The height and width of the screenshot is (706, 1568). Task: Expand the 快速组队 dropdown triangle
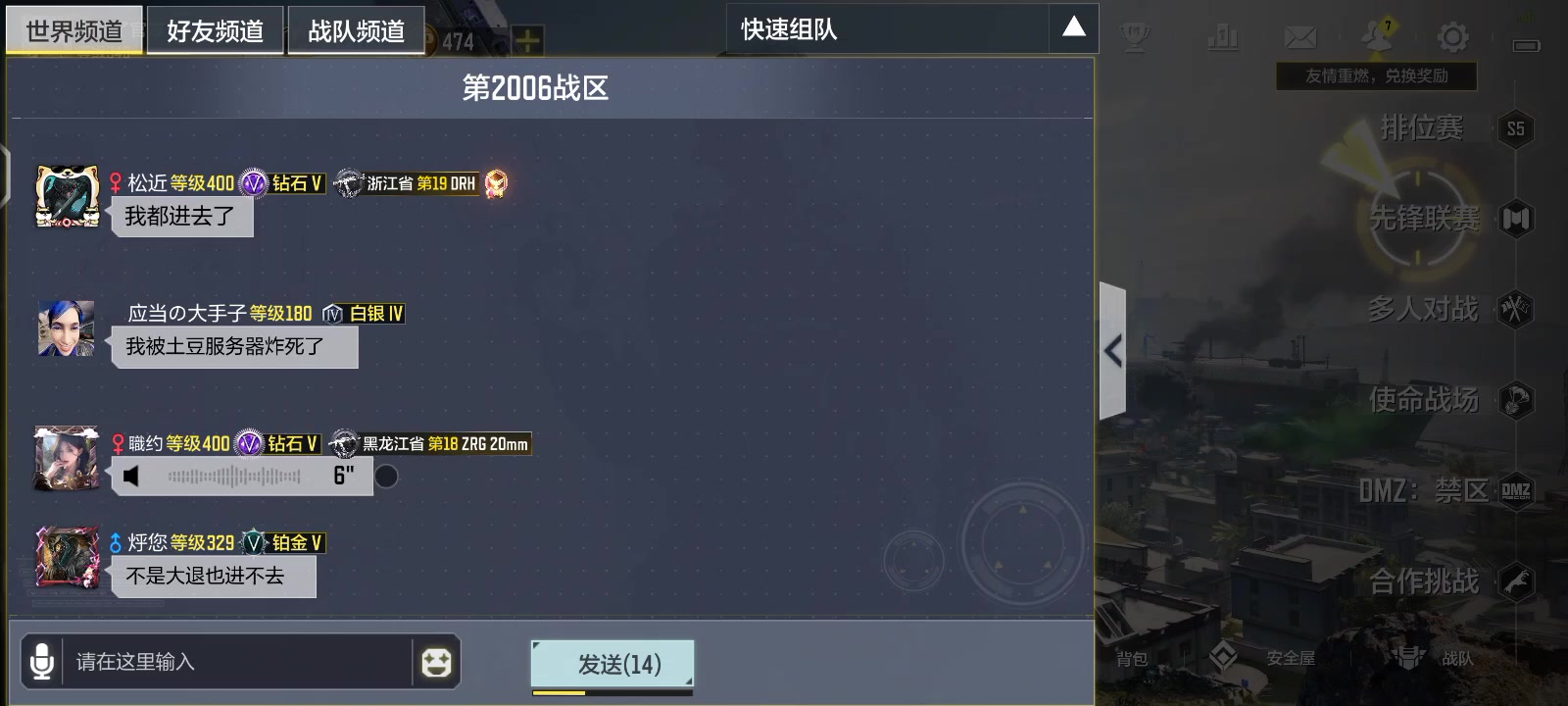(x=1074, y=27)
